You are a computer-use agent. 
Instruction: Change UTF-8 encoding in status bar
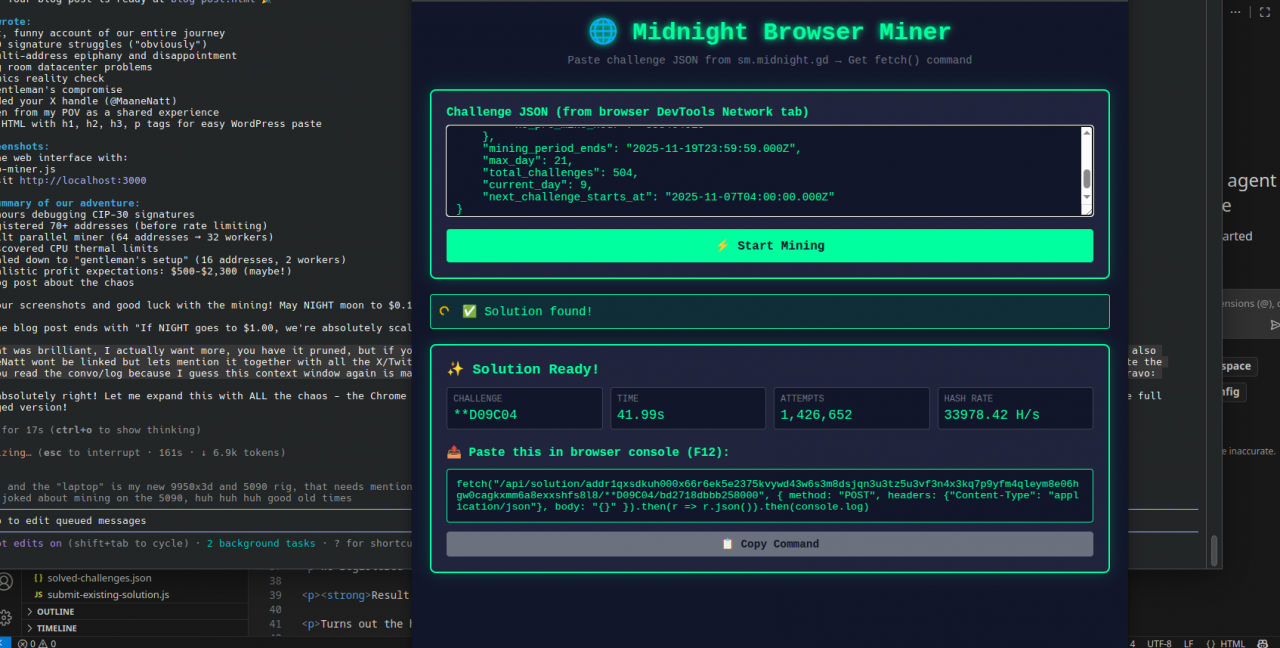[1159, 643]
